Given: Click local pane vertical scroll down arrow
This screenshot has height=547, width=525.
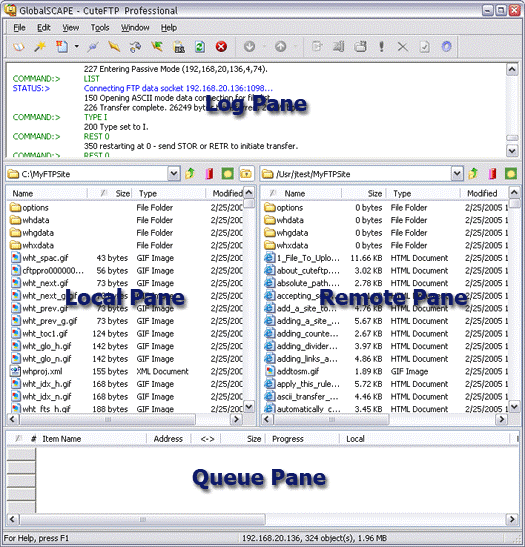Looking at the screenshot, I should coord(249,406).
